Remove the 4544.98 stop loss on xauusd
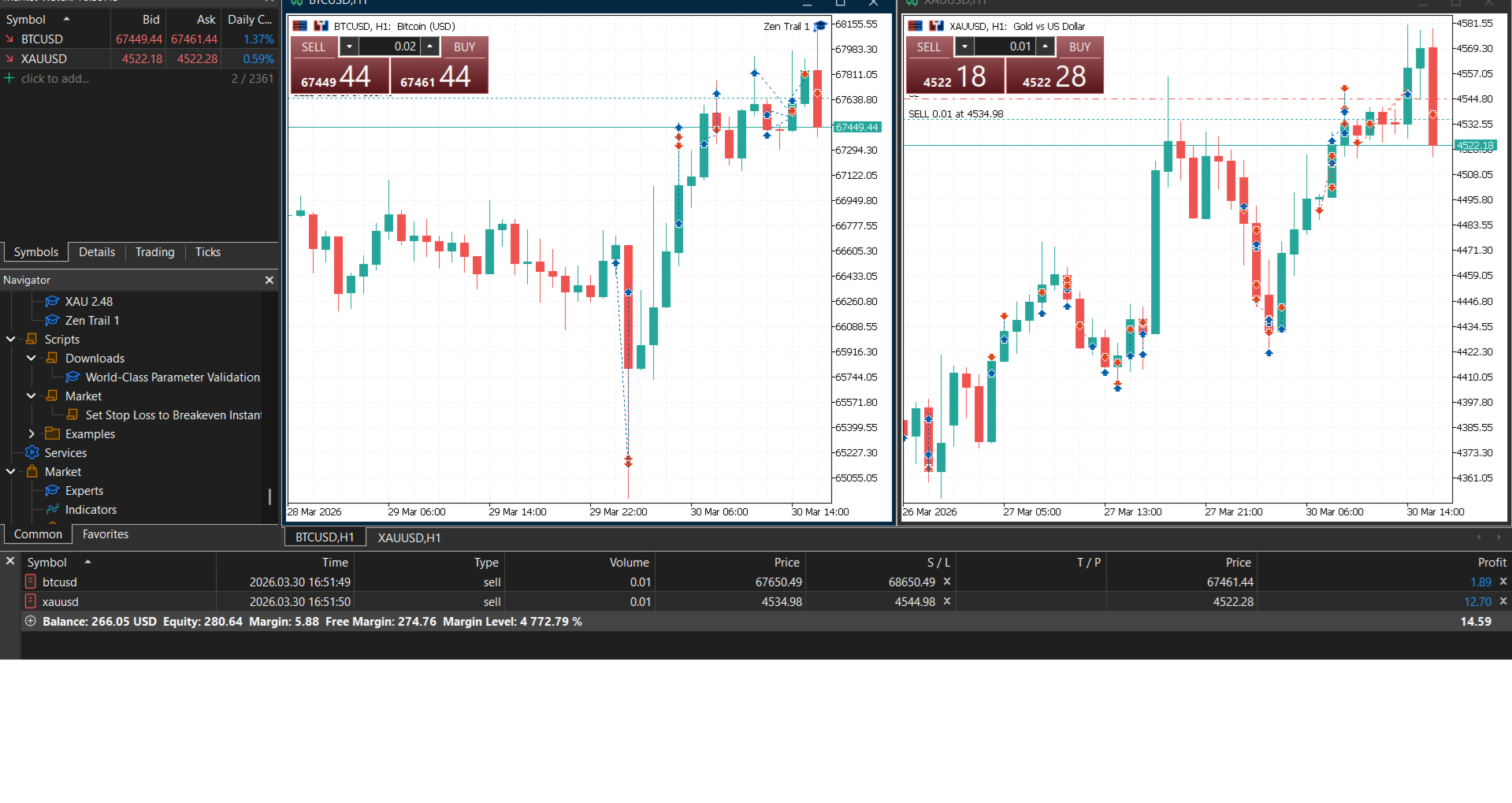 click(x=947, y=601)
